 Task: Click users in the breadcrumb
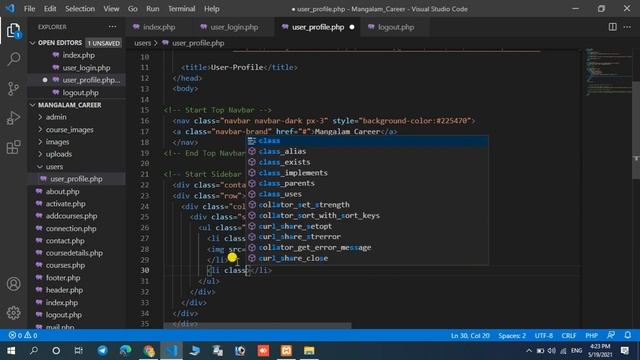pos(142,43)
